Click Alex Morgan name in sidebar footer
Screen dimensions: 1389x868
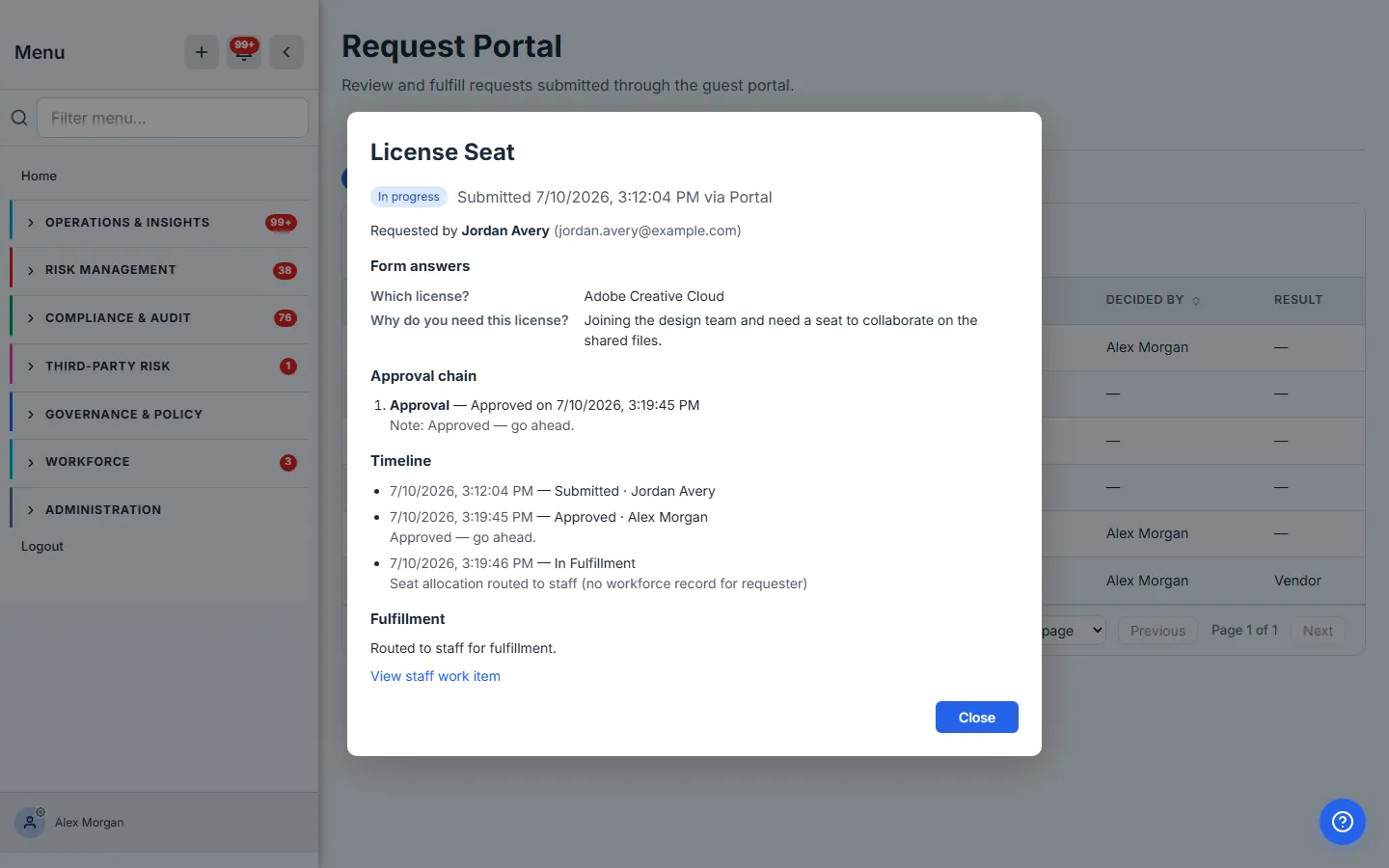(90, 823)
